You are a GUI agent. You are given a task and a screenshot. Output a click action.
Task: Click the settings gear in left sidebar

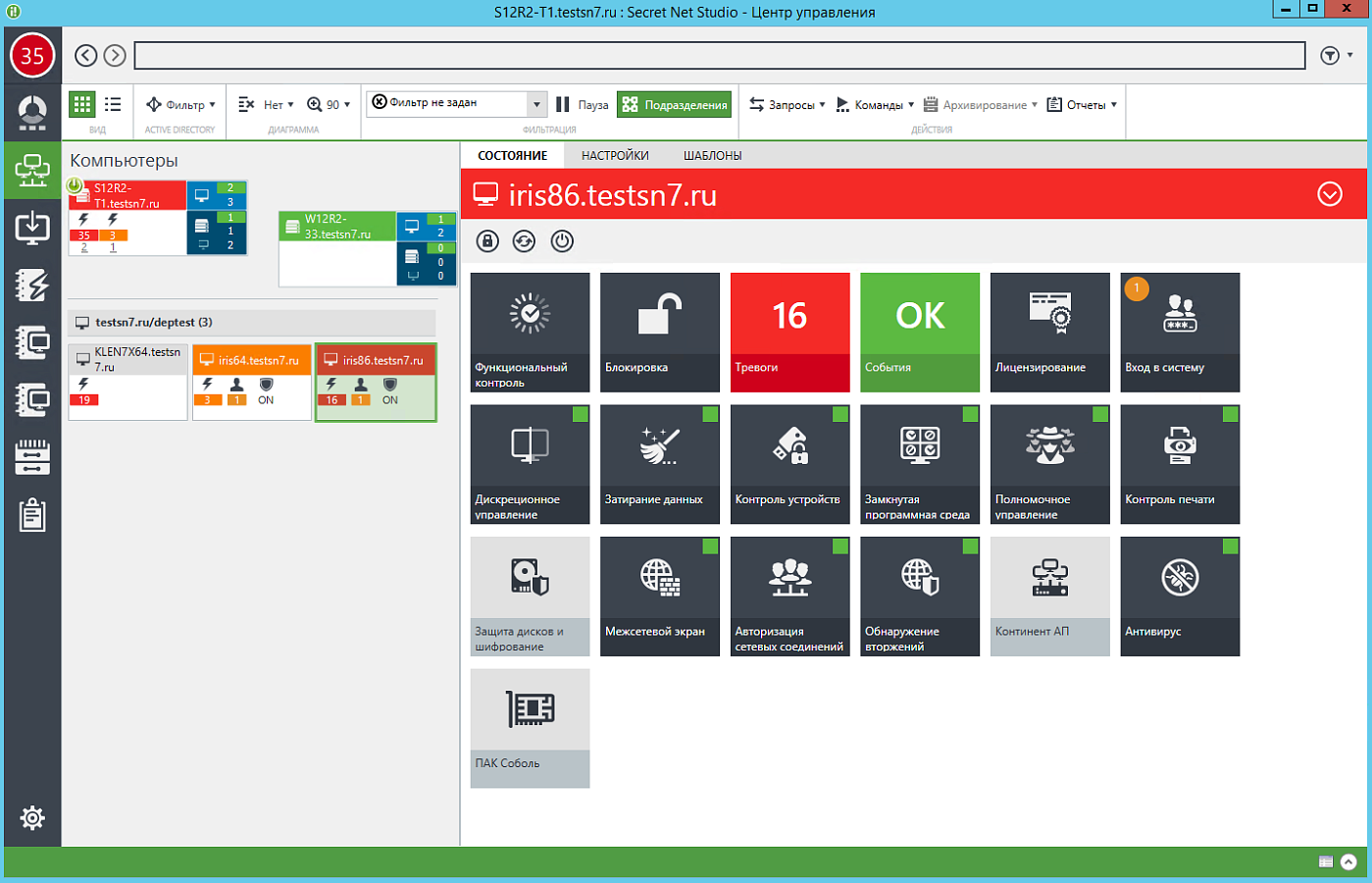click(32, 817)
